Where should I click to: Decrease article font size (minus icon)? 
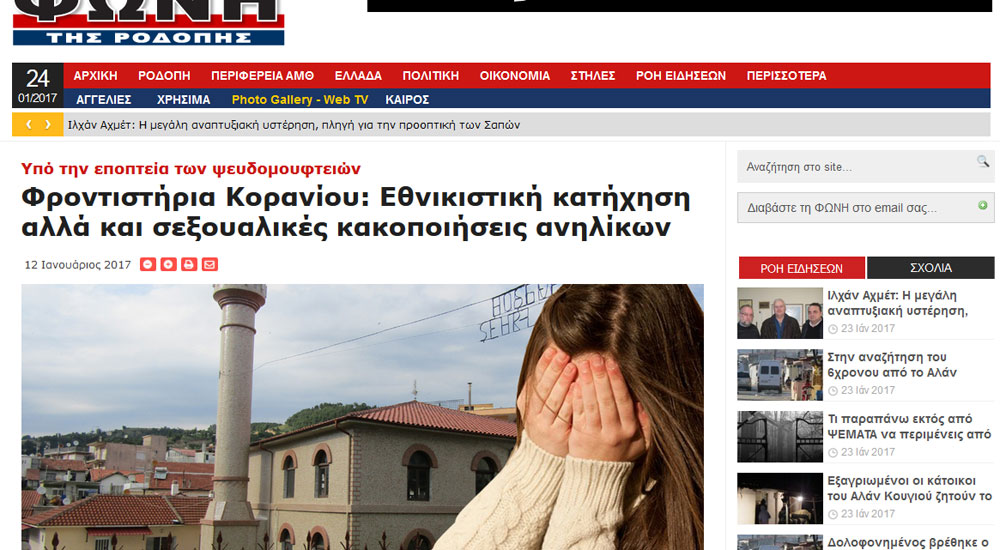point(148,264)
